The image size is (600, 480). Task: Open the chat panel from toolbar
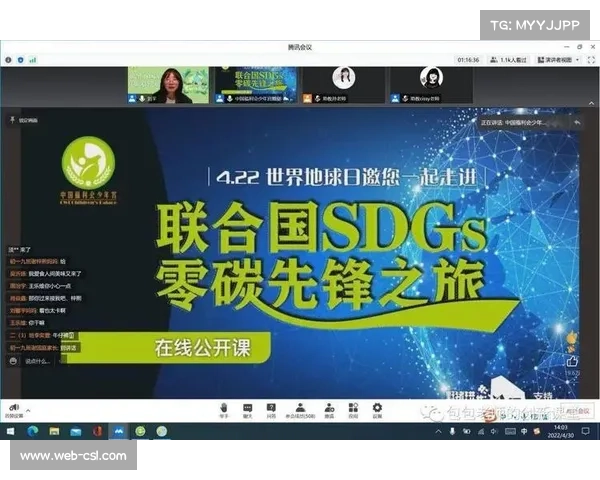248,411
